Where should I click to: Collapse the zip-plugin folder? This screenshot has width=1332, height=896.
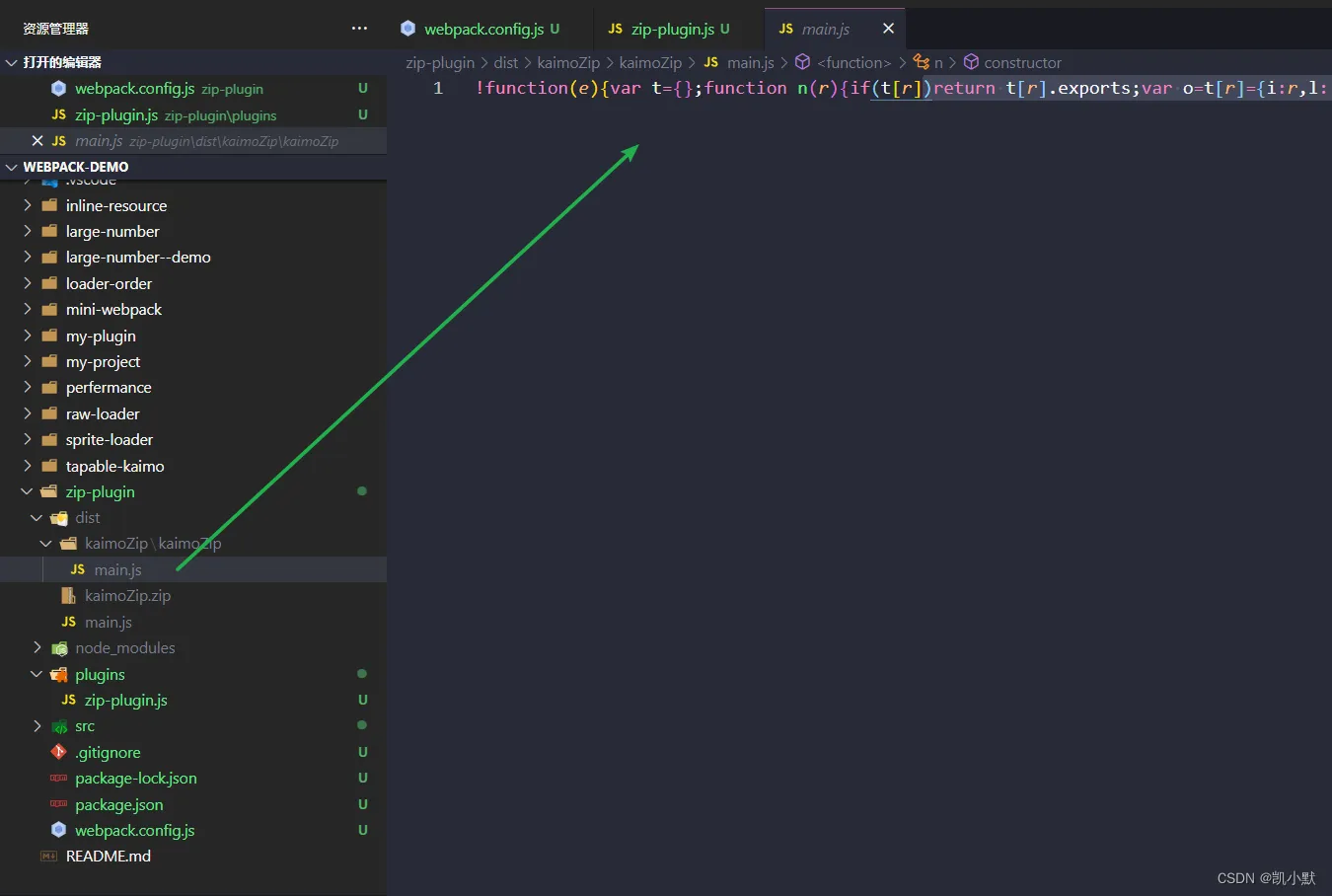(x=28, y=491)
